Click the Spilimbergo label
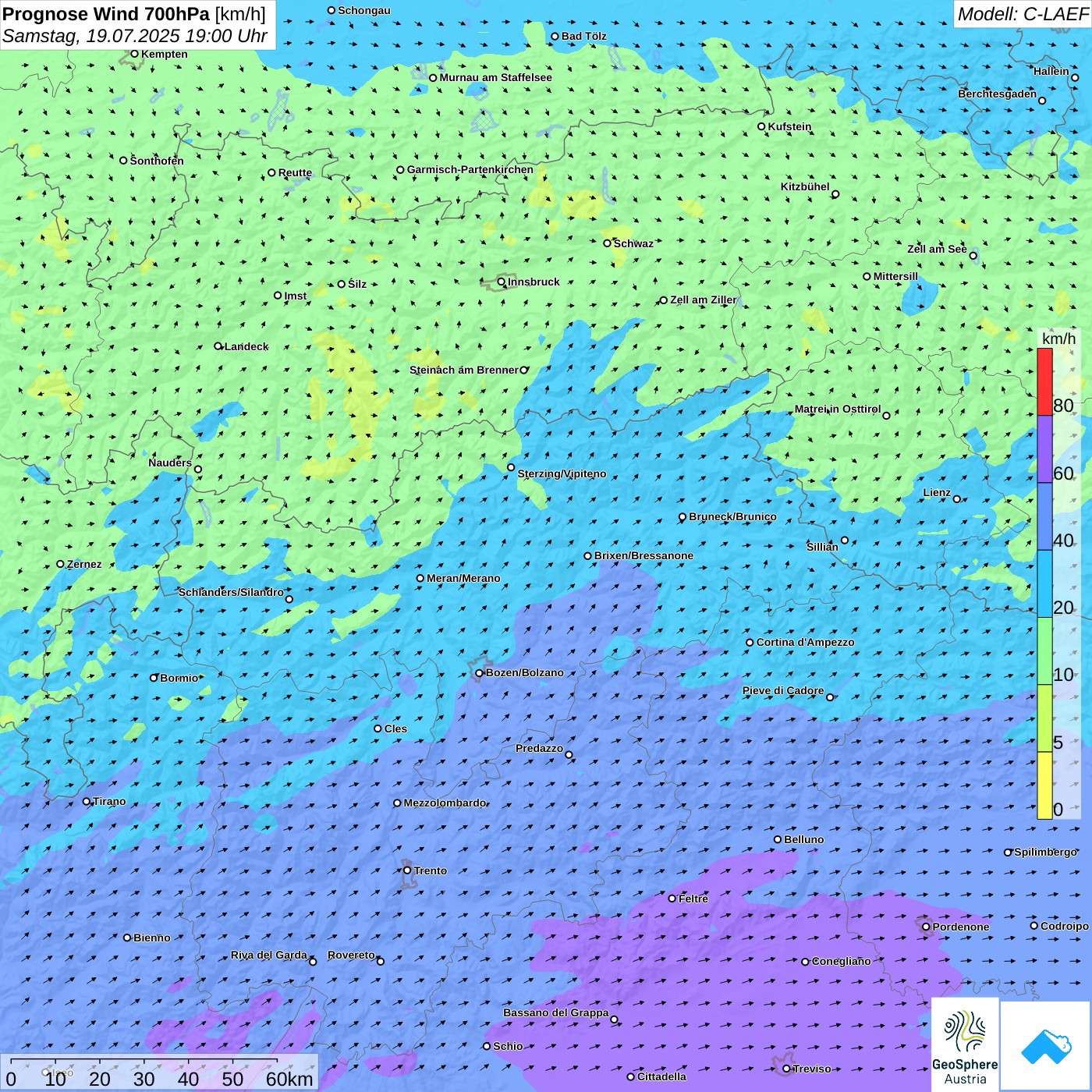Screen dimensions: 1092x1092 [x=1045, y=852]
